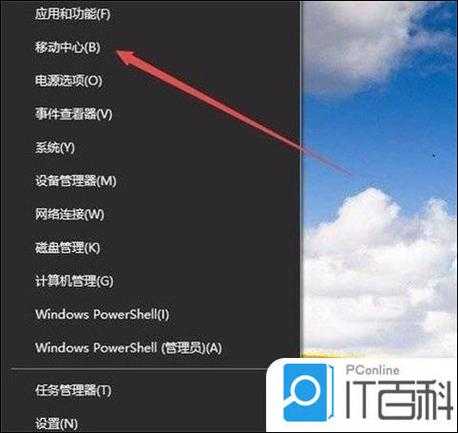The height and width of the screenshot is (433, 458).
Task: Click the PConline label text
Action: click(x=372, y=370)
